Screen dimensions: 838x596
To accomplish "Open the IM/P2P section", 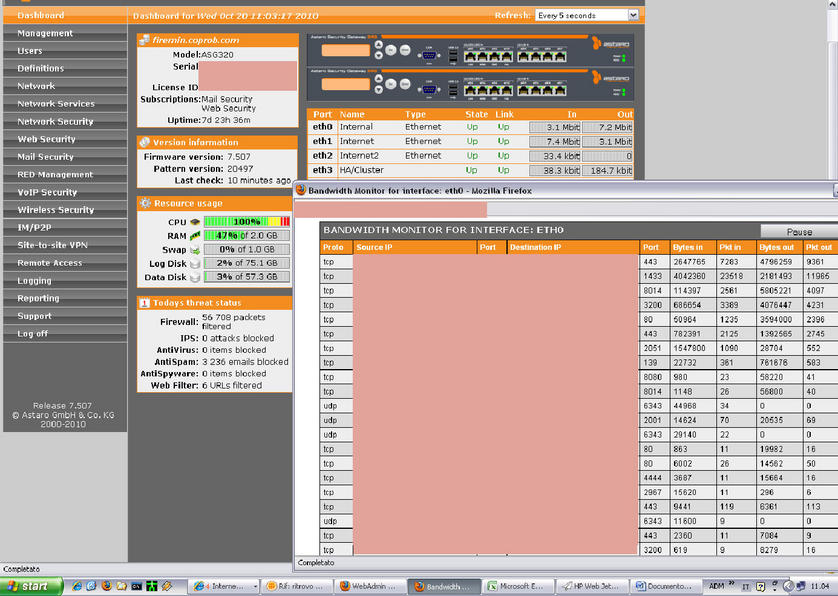I will point(65,227).
